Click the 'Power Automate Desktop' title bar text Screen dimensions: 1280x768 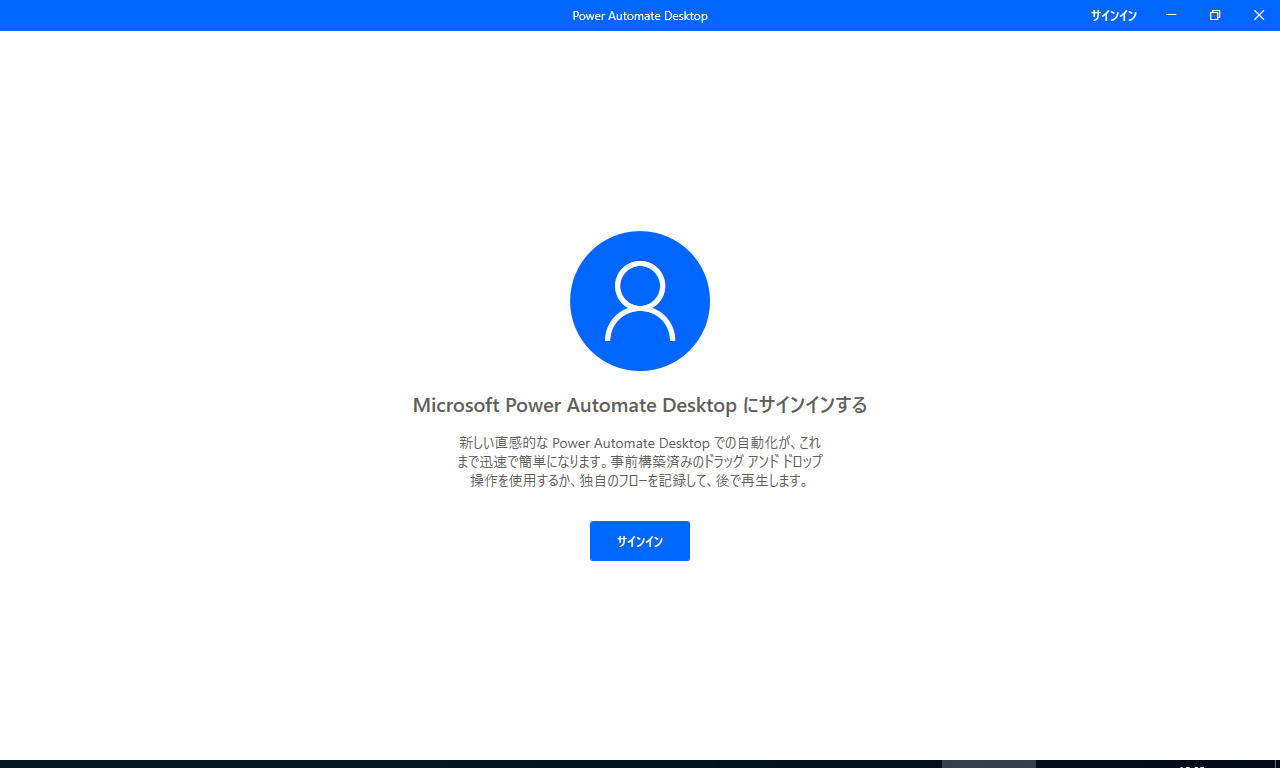(x=640, y=16)
